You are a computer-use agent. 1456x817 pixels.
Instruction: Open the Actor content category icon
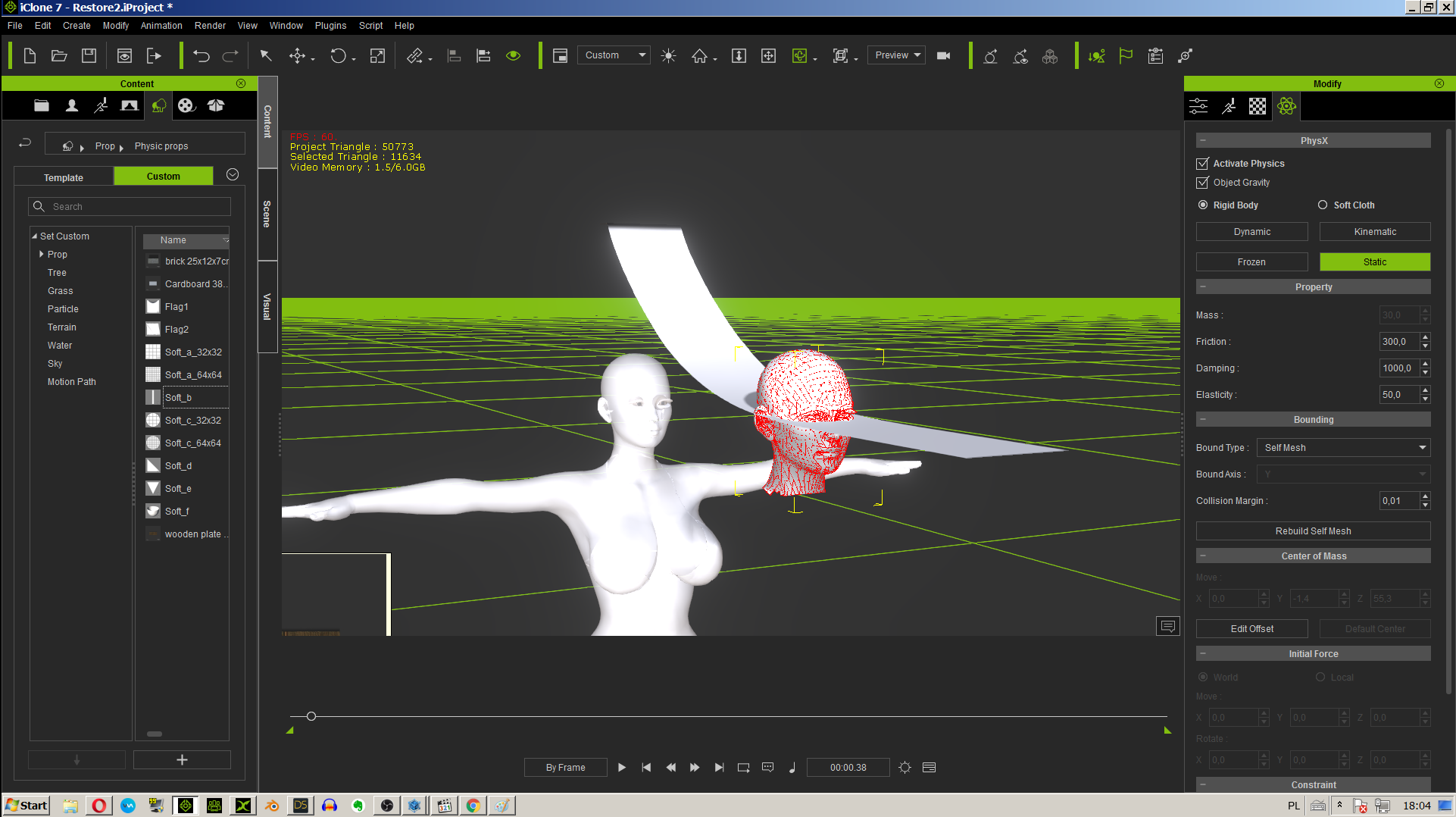click(x=72, y=105)
